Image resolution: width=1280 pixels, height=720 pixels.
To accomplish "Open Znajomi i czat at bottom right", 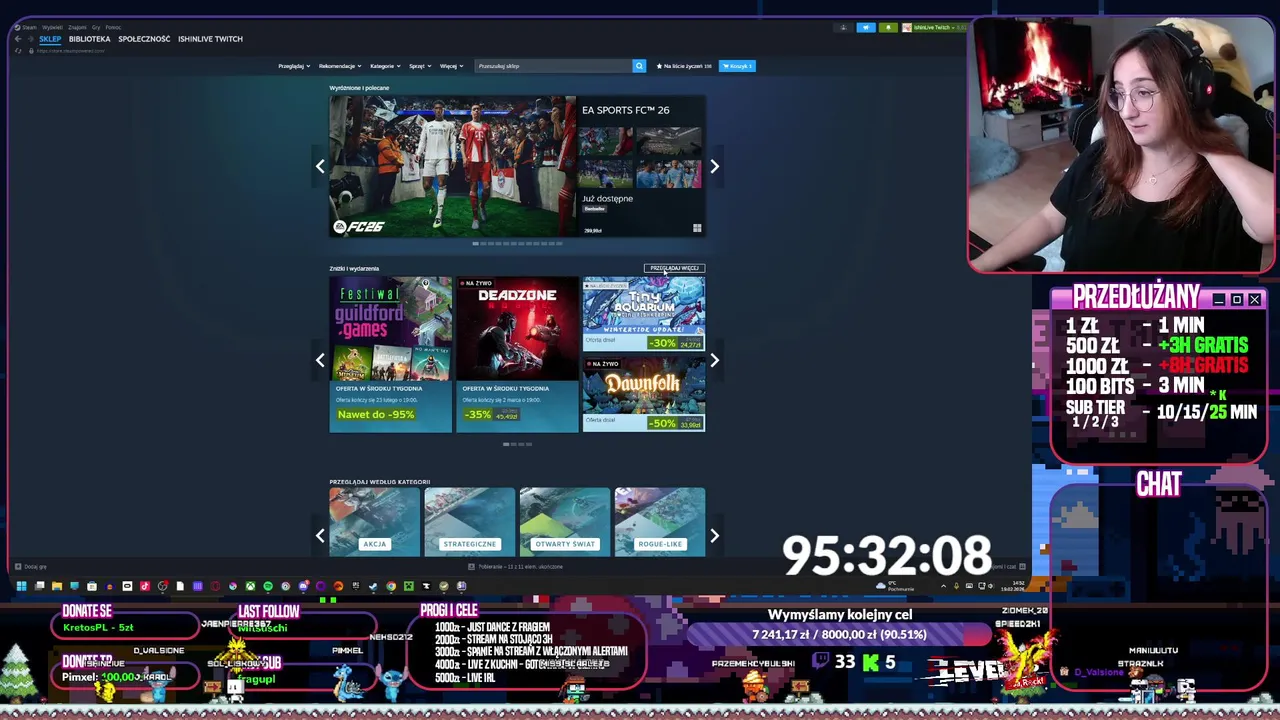I will coord(1008,567).
